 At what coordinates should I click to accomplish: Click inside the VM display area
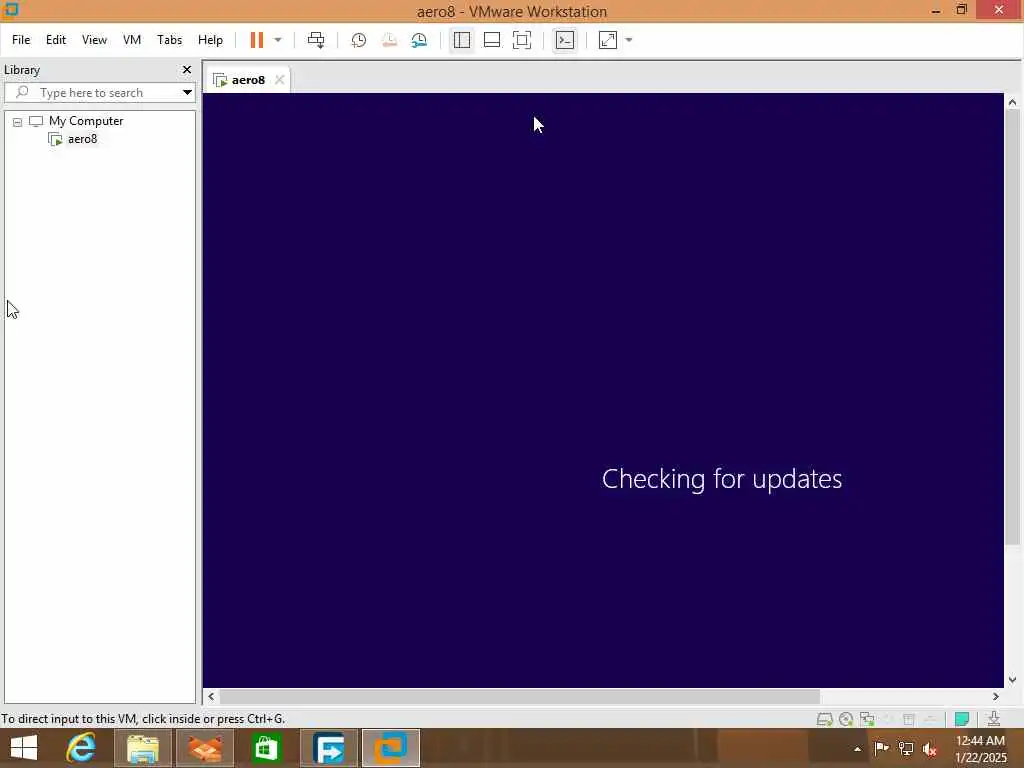click(603, 390)
